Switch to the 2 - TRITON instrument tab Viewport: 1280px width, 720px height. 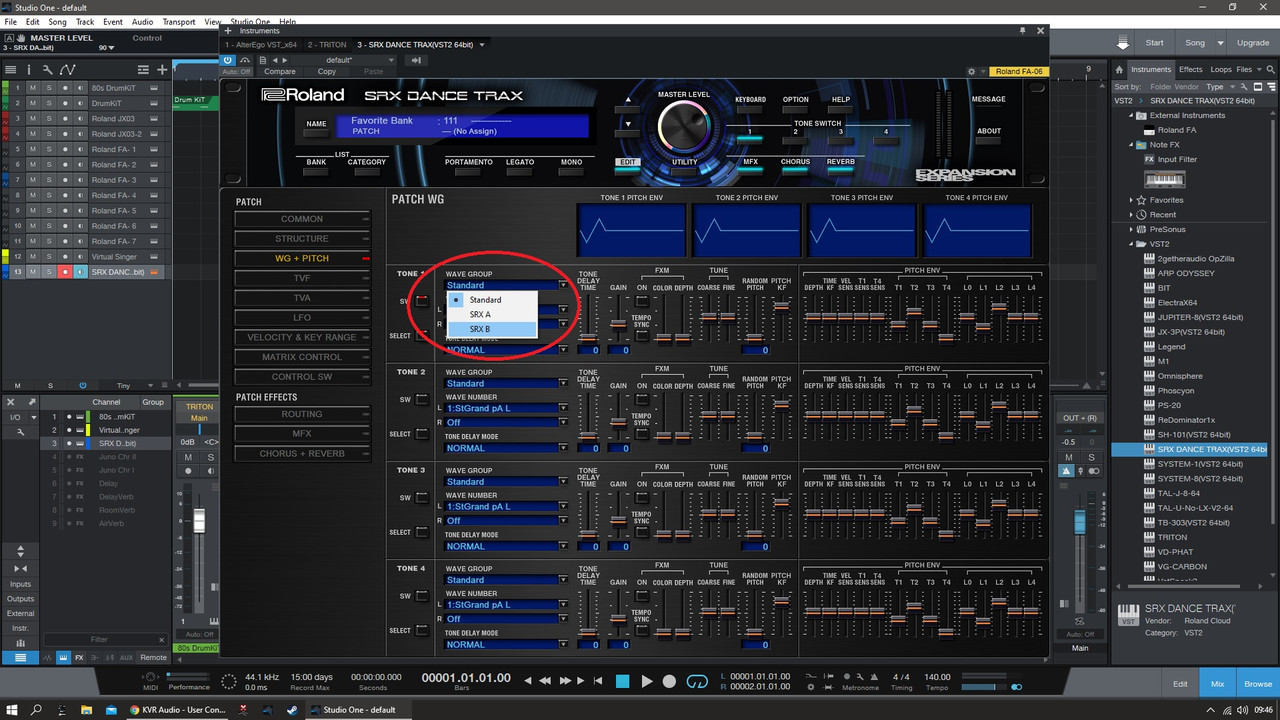326,45
